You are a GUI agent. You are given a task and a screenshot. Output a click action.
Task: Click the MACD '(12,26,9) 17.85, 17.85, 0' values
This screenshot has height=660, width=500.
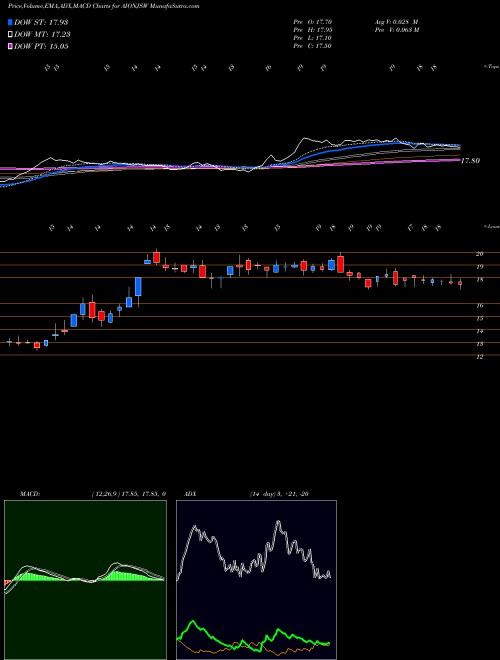tap(129, 494)
